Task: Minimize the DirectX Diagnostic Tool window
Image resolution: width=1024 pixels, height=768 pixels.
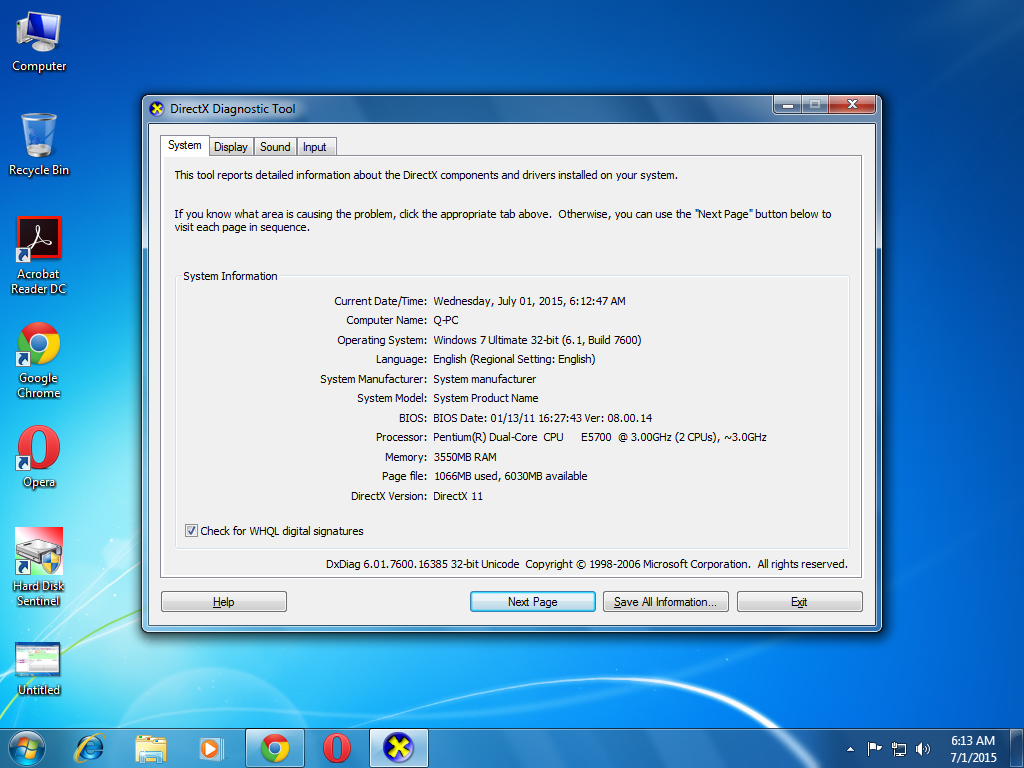Action: pyautogui.click(x=789, y=104)
